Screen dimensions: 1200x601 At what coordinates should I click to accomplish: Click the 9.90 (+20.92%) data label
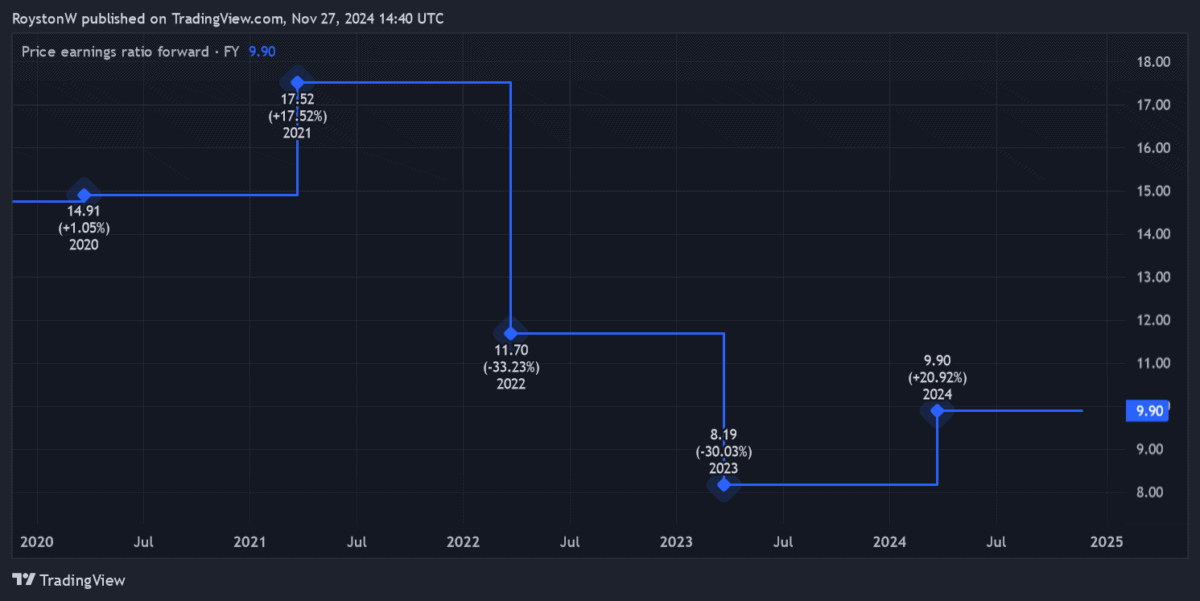[937, 377]
